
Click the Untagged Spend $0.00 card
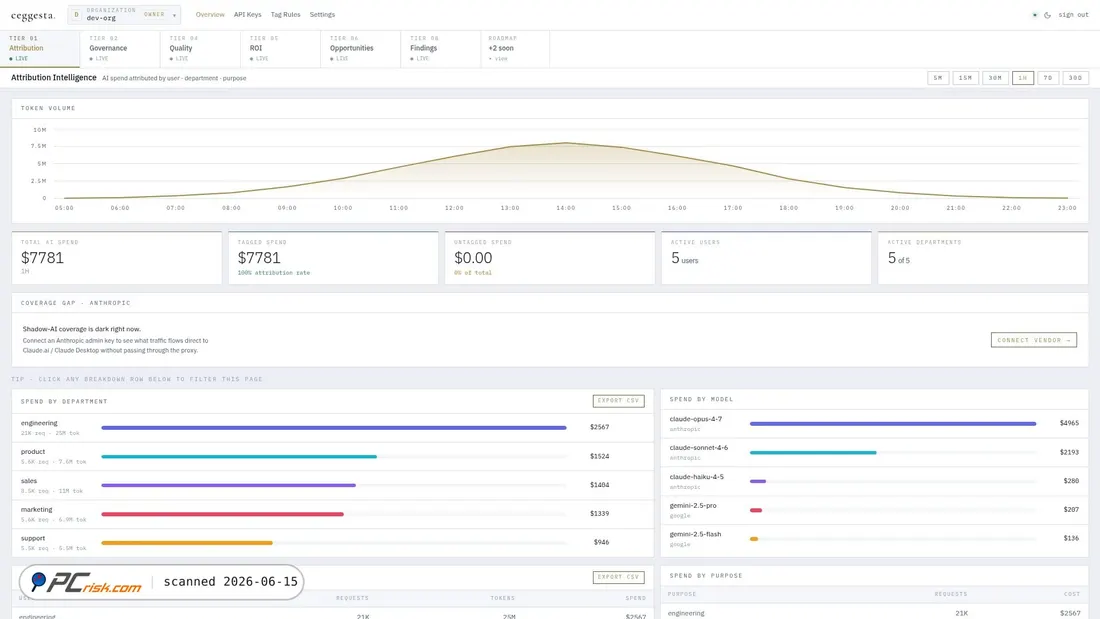tap(549, 258)
